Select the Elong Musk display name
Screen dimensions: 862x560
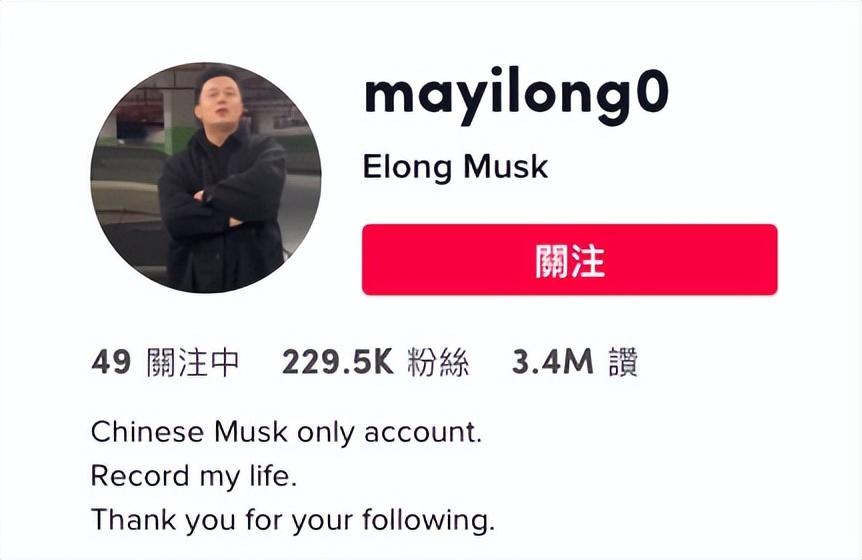point(455,167)
